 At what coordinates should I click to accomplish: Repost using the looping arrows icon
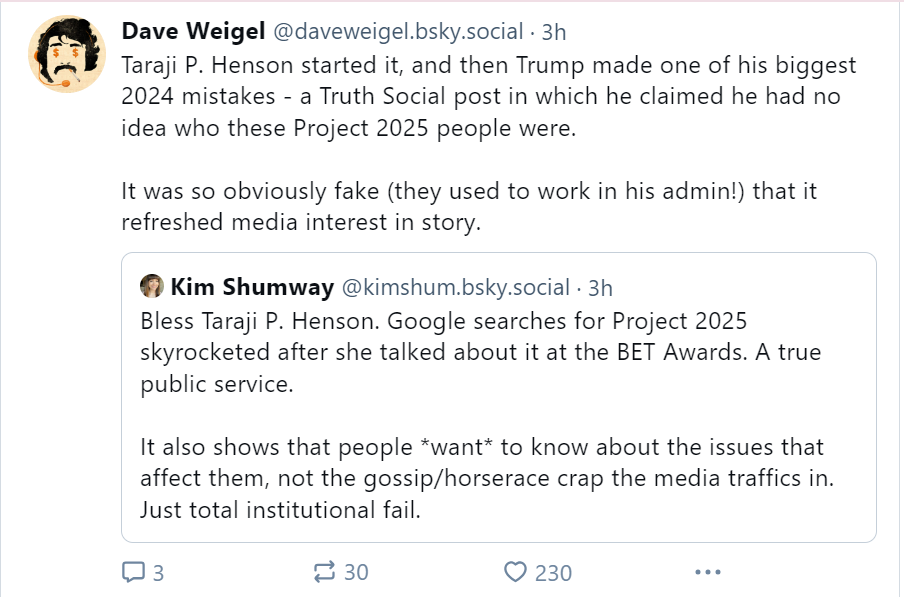pyautogui.click(x=324, y=572)
